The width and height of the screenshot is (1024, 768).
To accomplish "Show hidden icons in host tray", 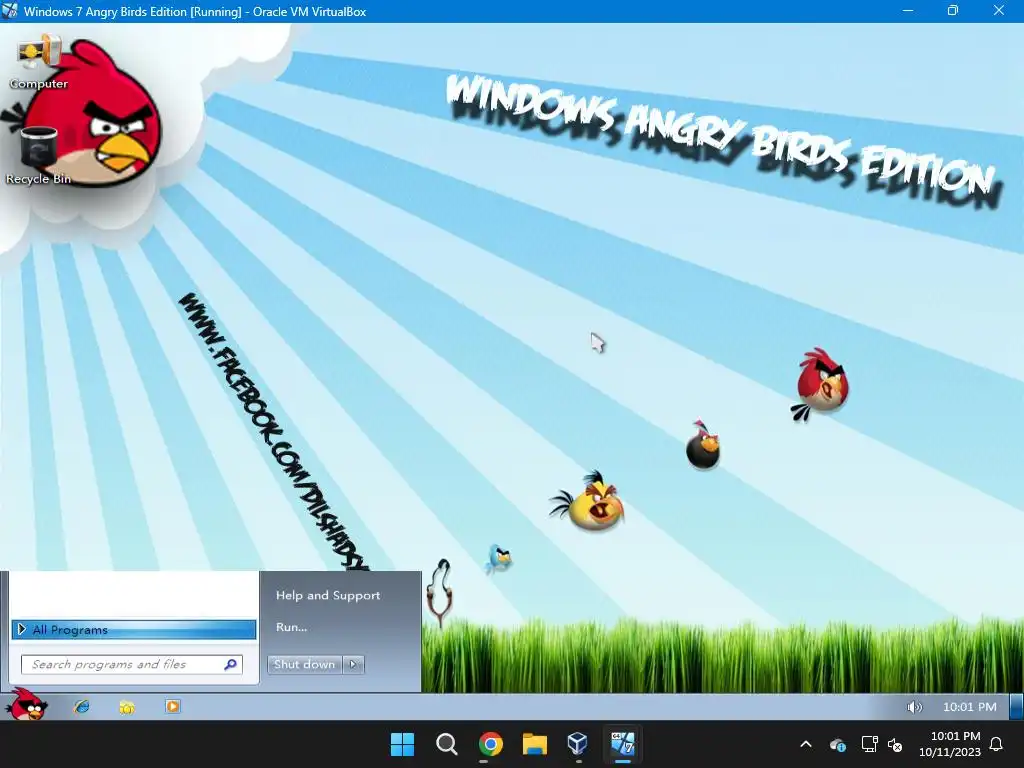I will (806, 744).
